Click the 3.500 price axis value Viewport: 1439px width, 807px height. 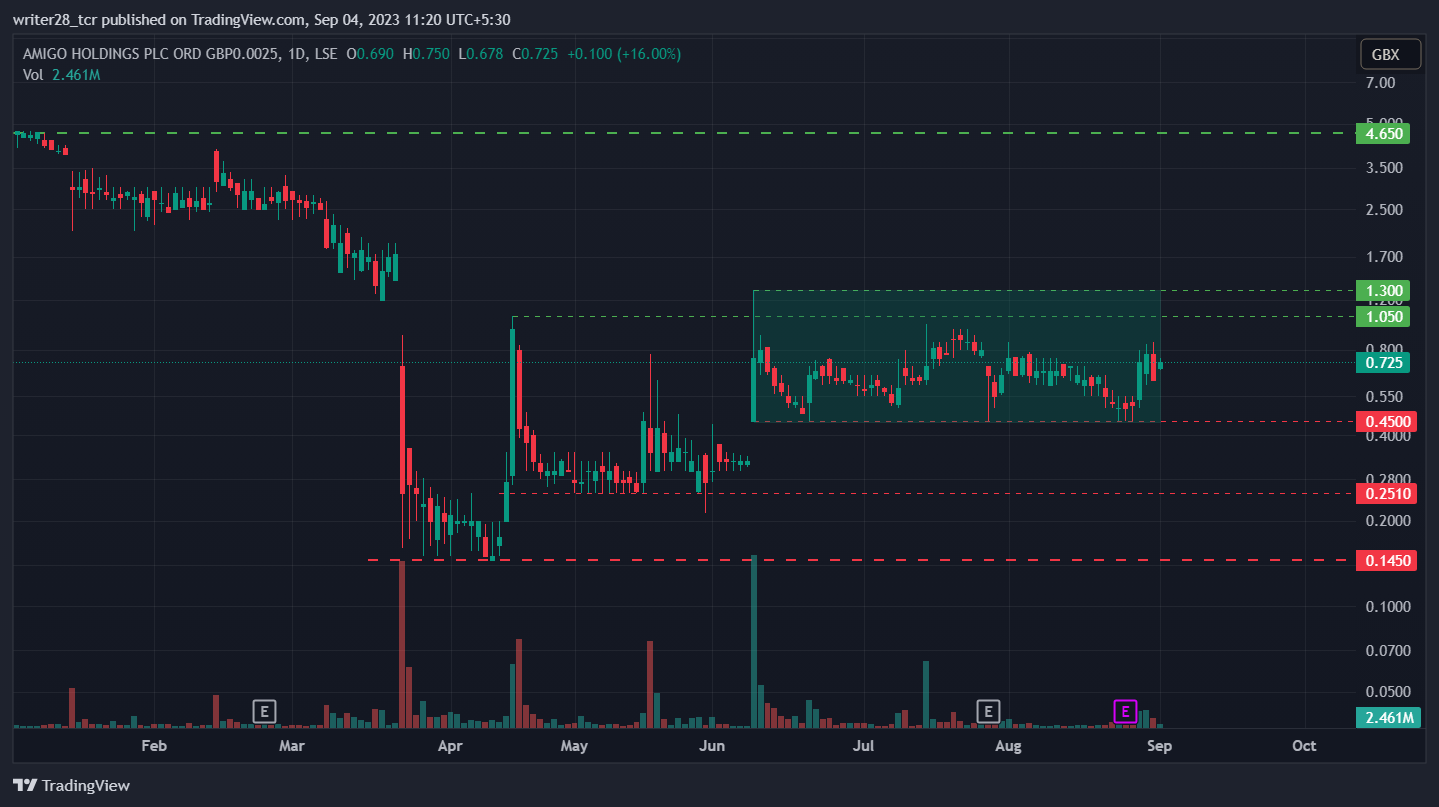click(1385, 168)
